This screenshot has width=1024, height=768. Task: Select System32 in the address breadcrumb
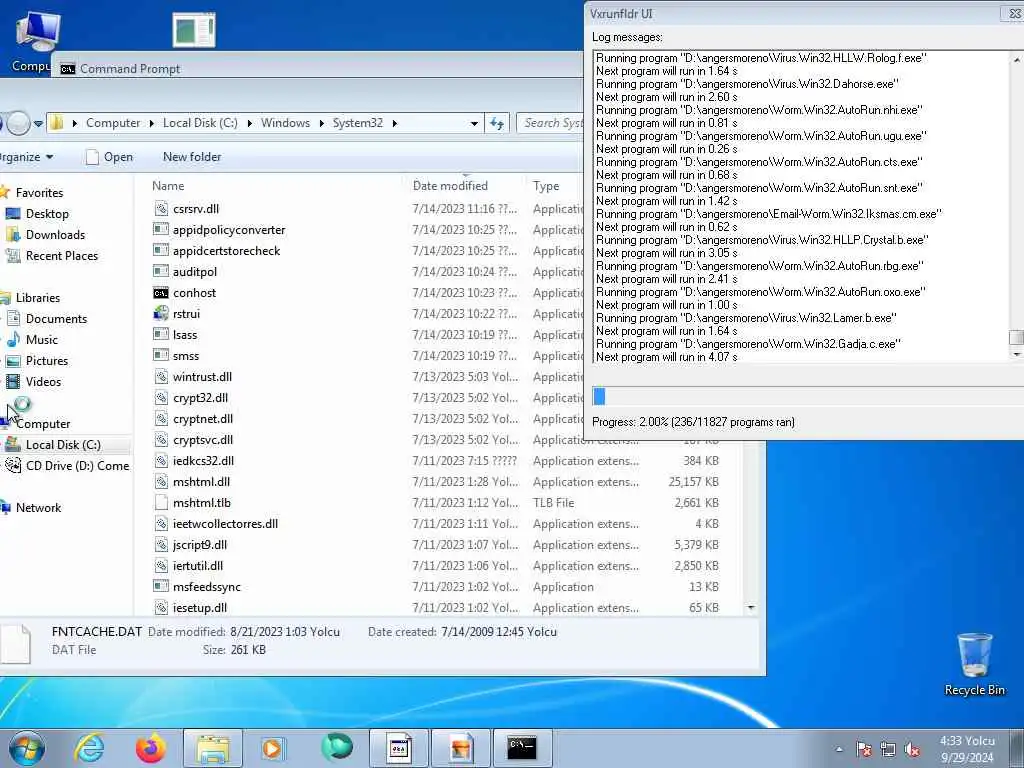[x=357, y=123]
